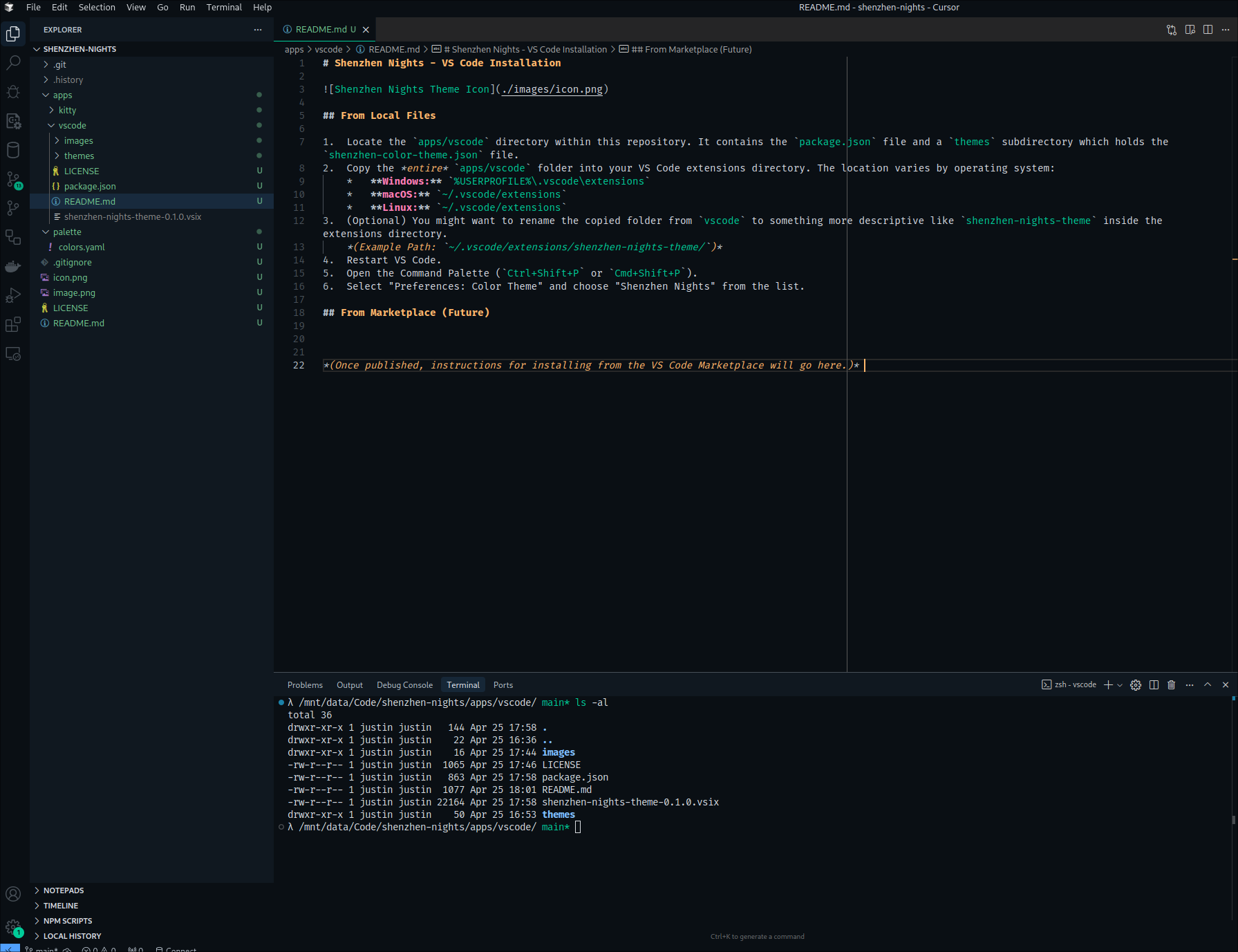This screenshot has width=1238, height=952.
Task: Maximize the panel with the up chevron
Action: [1208, 685]
